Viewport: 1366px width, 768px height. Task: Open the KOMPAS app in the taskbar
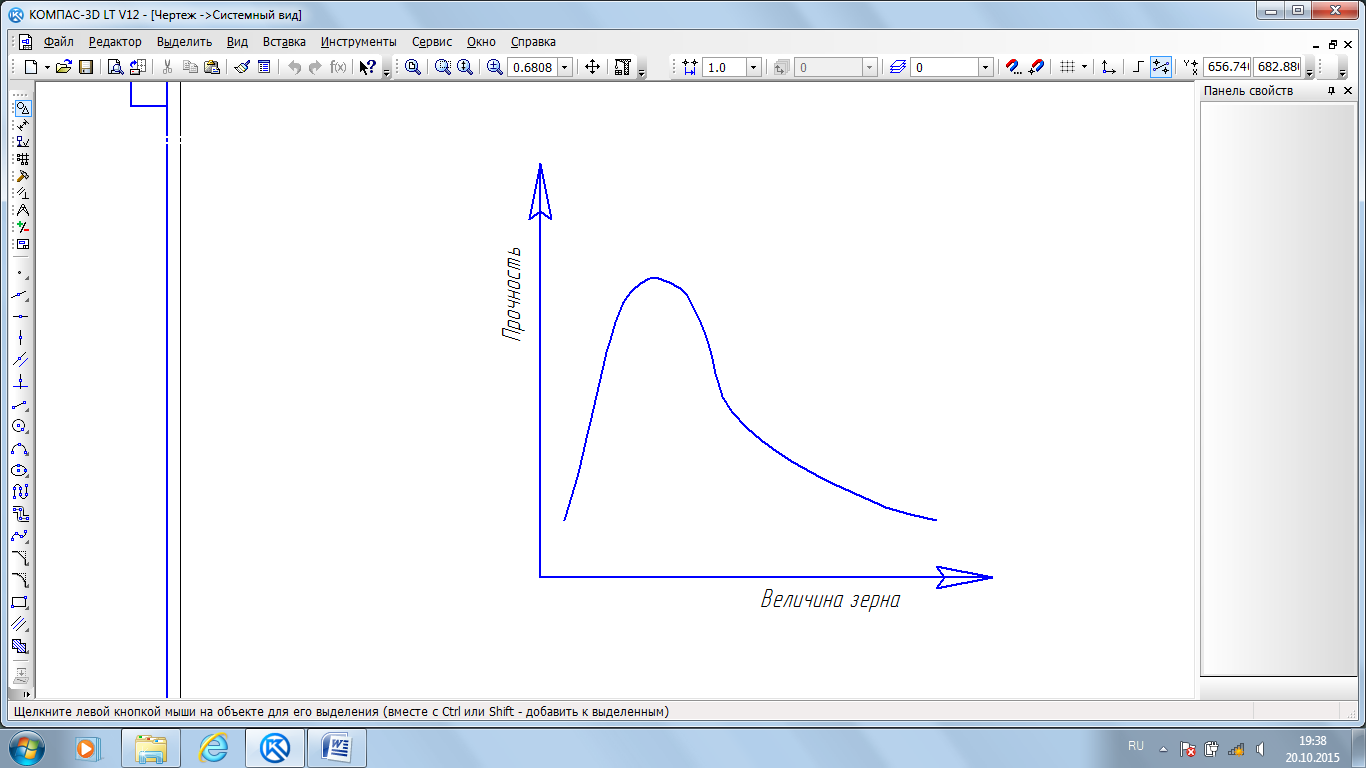[x=276, y=748]
